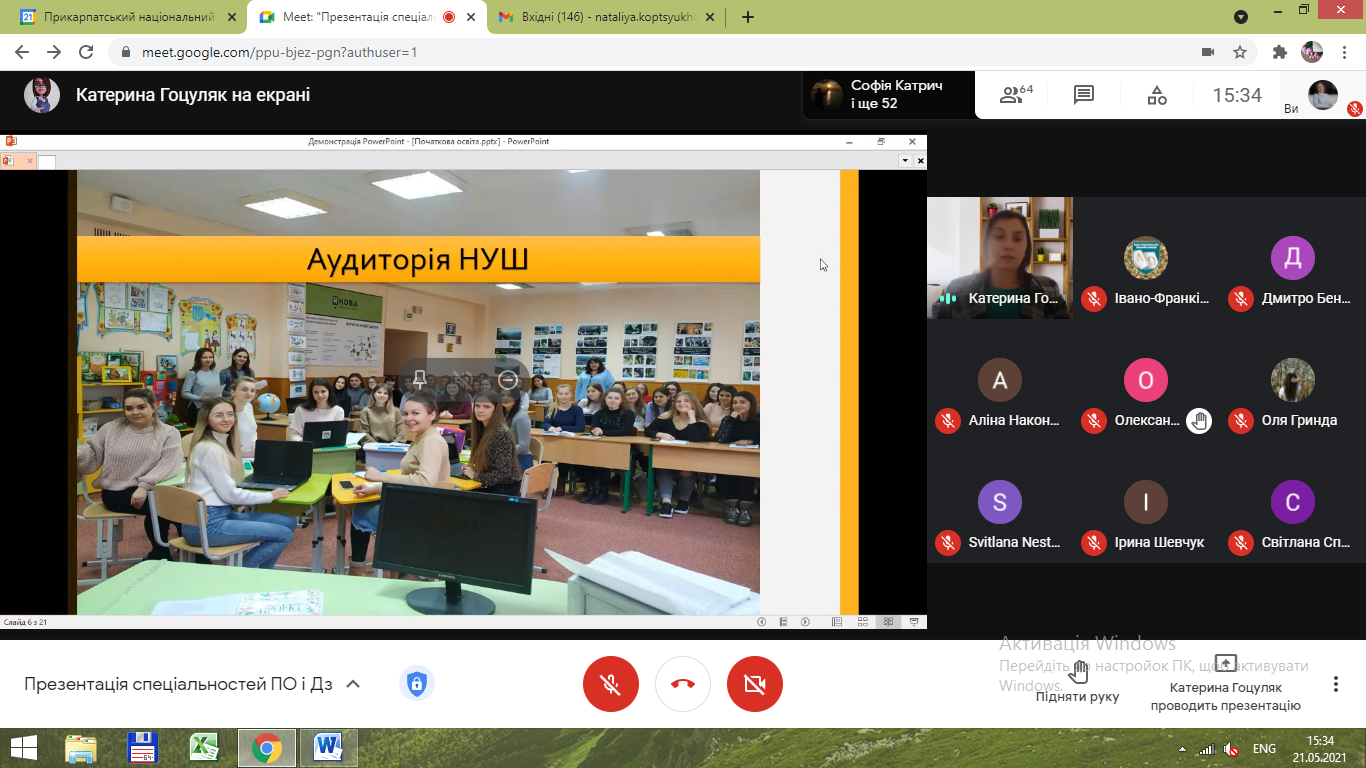Remove presentation with minus circle icon
The height and width of the screenshot is (768, 1366).
508,379
